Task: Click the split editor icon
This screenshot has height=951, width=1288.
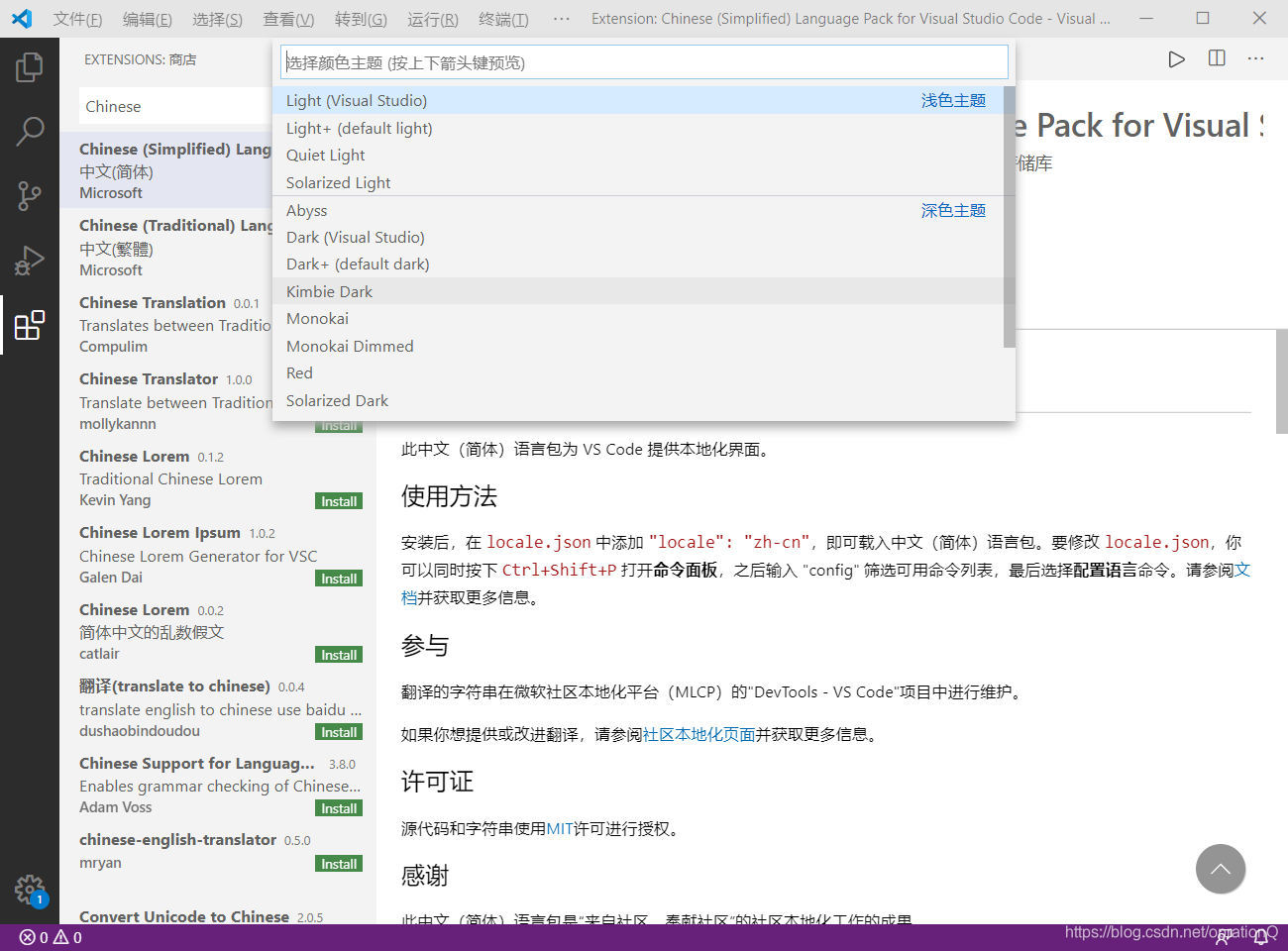Action: [x=1217, y=59]
